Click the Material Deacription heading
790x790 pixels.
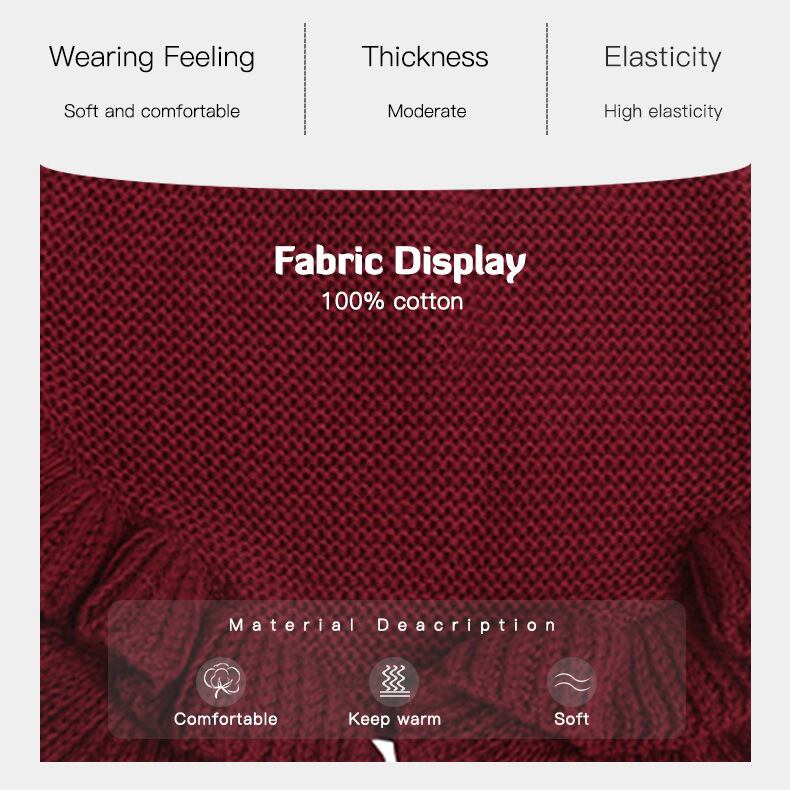392,625
